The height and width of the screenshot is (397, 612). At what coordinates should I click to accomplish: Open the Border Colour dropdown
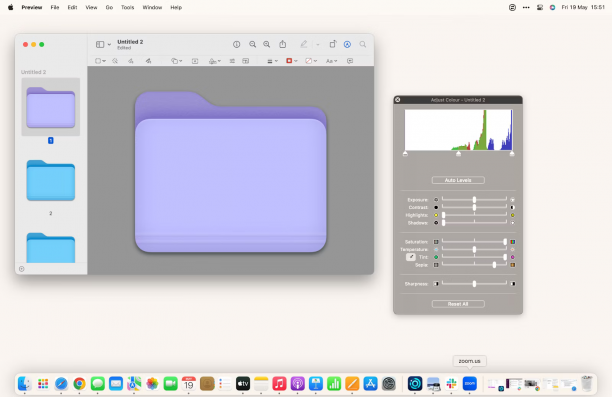(x=292, y=61)
